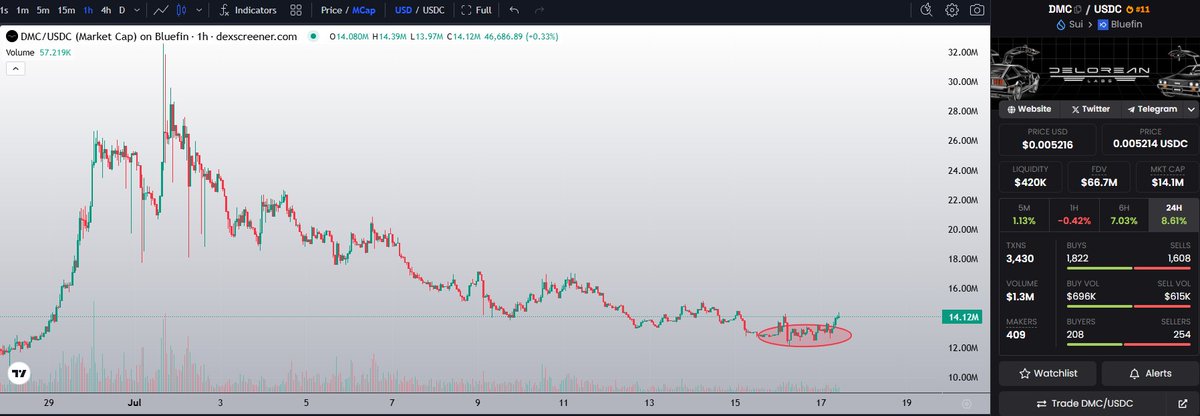Viewport: 1200px width, 416px height.
Task: Enter Full screen chart mode
Action: 475,10
